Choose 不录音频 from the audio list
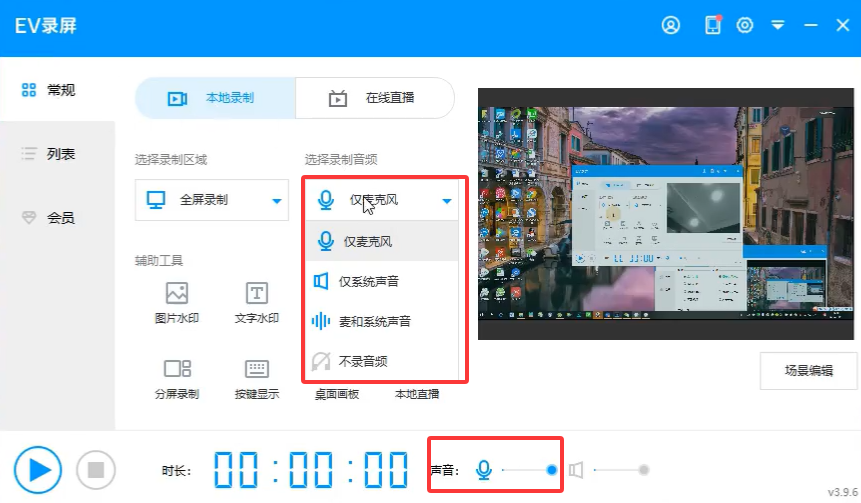The height and width of the screenshot is (503, 861). 382,361
